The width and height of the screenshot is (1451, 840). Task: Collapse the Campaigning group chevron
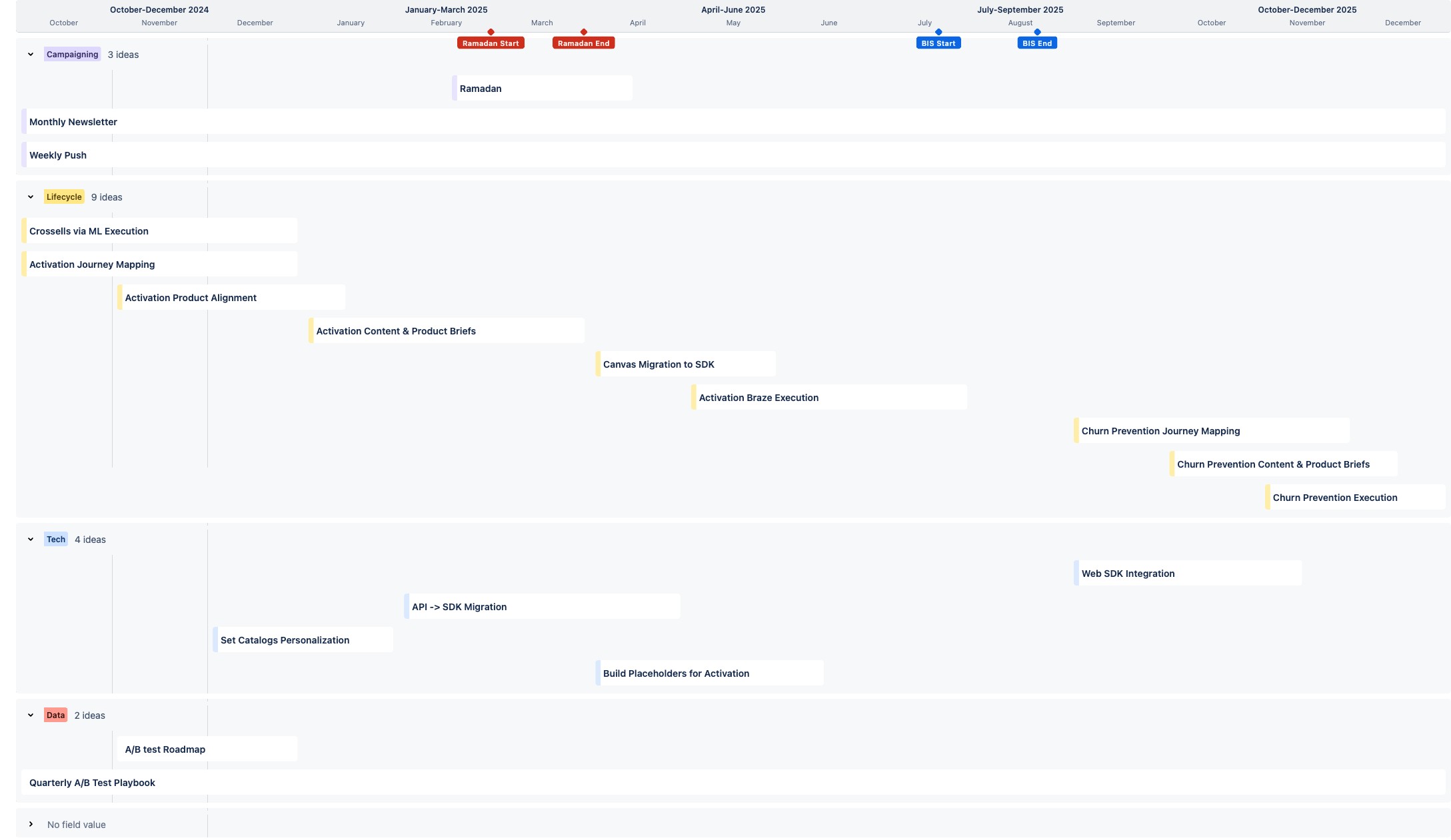pos(31,55)
